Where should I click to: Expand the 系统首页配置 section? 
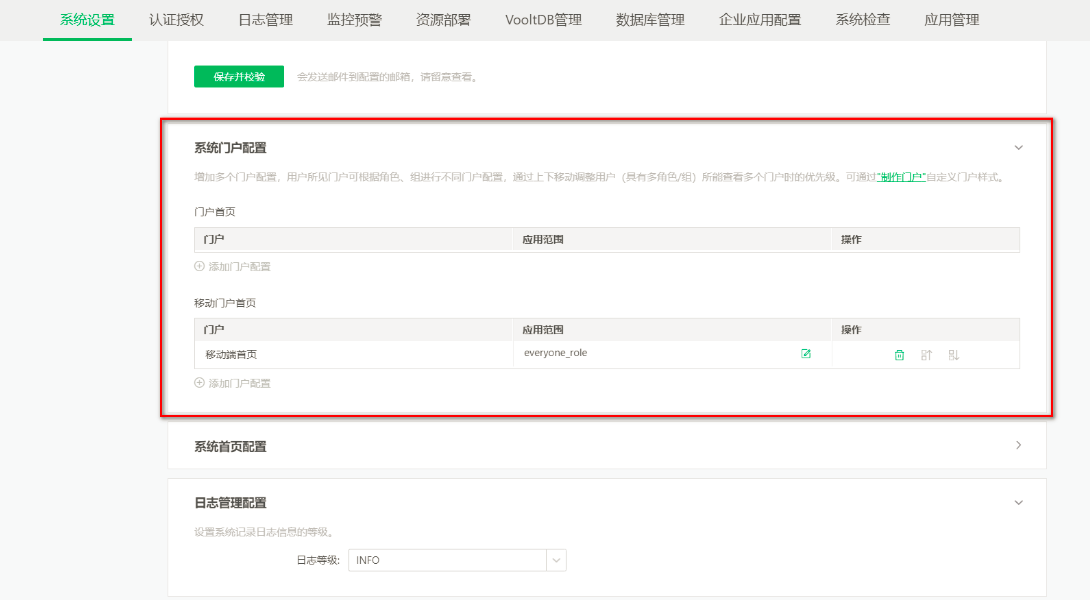click(x=1018, y=445)
